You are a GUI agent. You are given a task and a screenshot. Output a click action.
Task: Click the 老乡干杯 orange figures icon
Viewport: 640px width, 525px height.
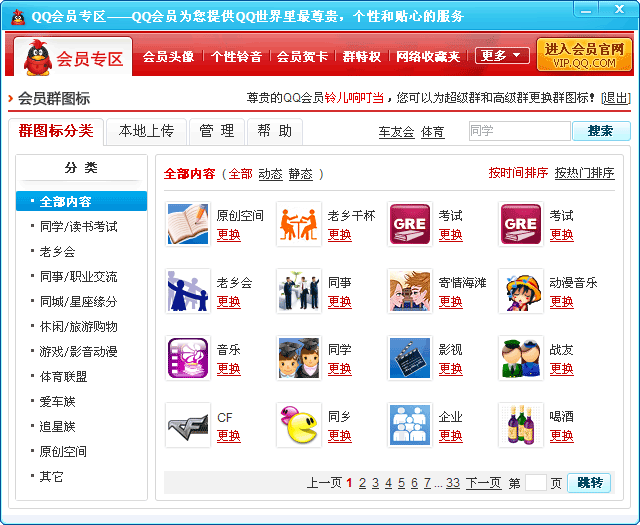coord(299,224)
